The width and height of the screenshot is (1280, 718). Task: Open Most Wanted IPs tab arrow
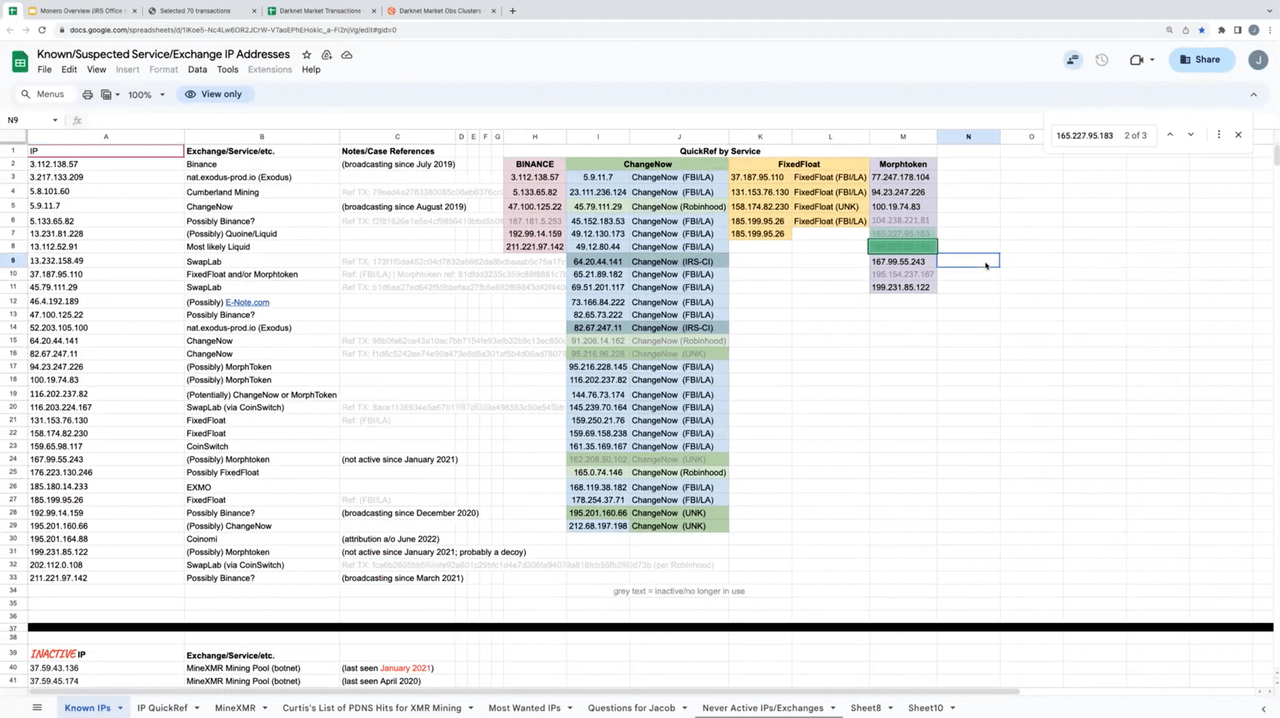569,708
